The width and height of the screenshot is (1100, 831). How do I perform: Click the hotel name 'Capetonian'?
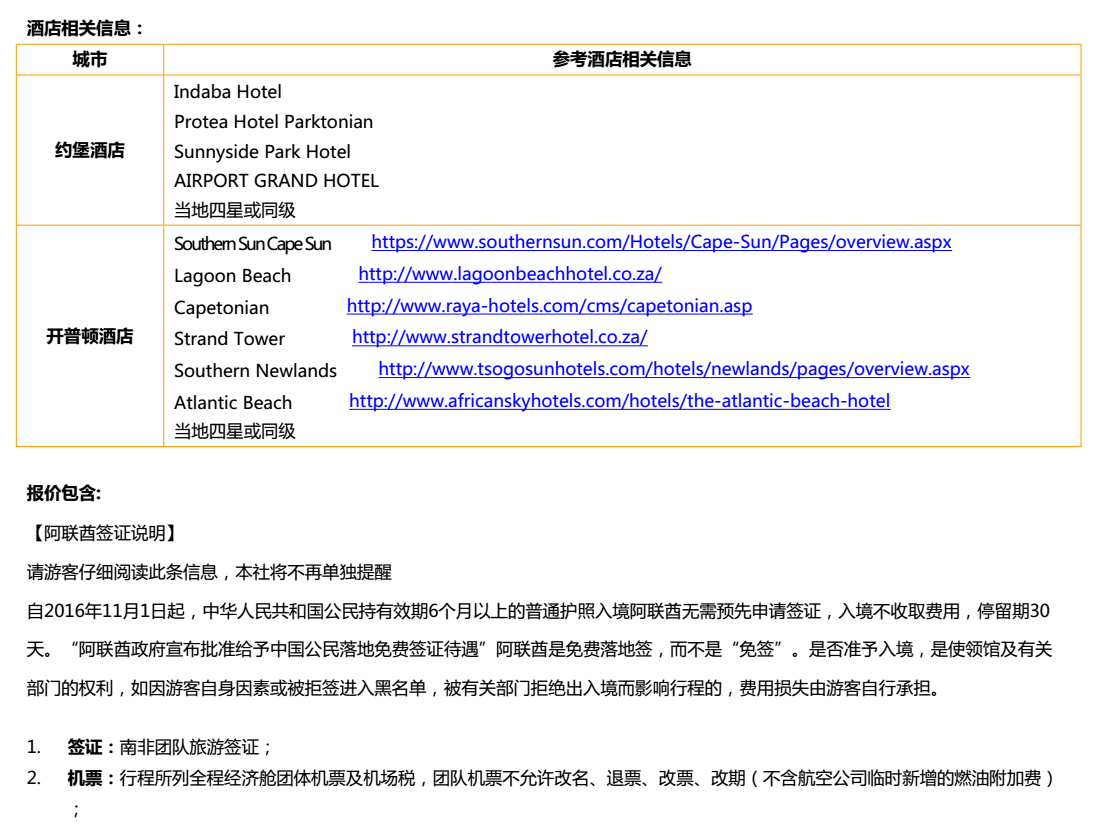click(222, 308)
